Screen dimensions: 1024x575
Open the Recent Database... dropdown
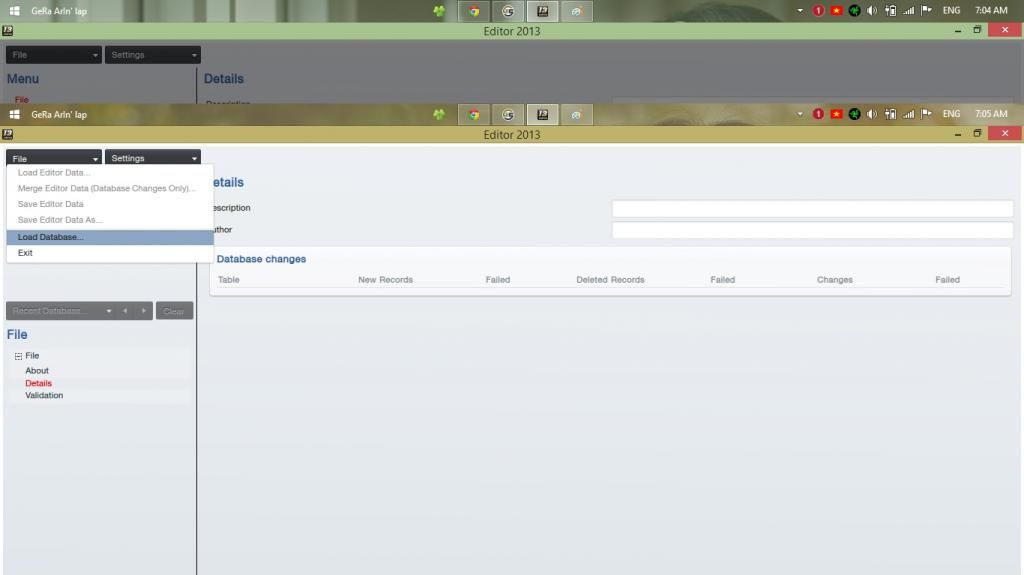[x=61, y=310]
